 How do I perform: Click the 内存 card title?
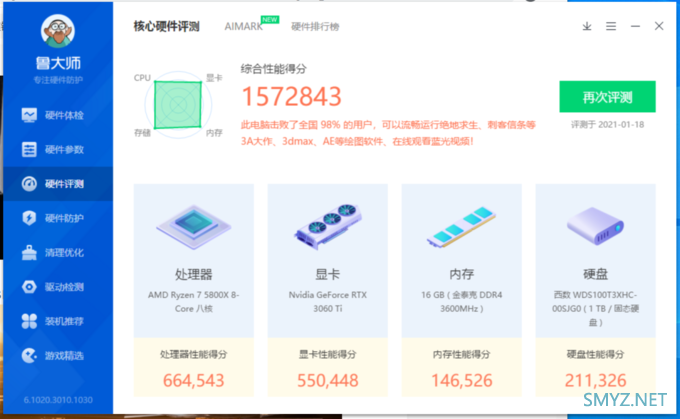[x=461, y=274]
